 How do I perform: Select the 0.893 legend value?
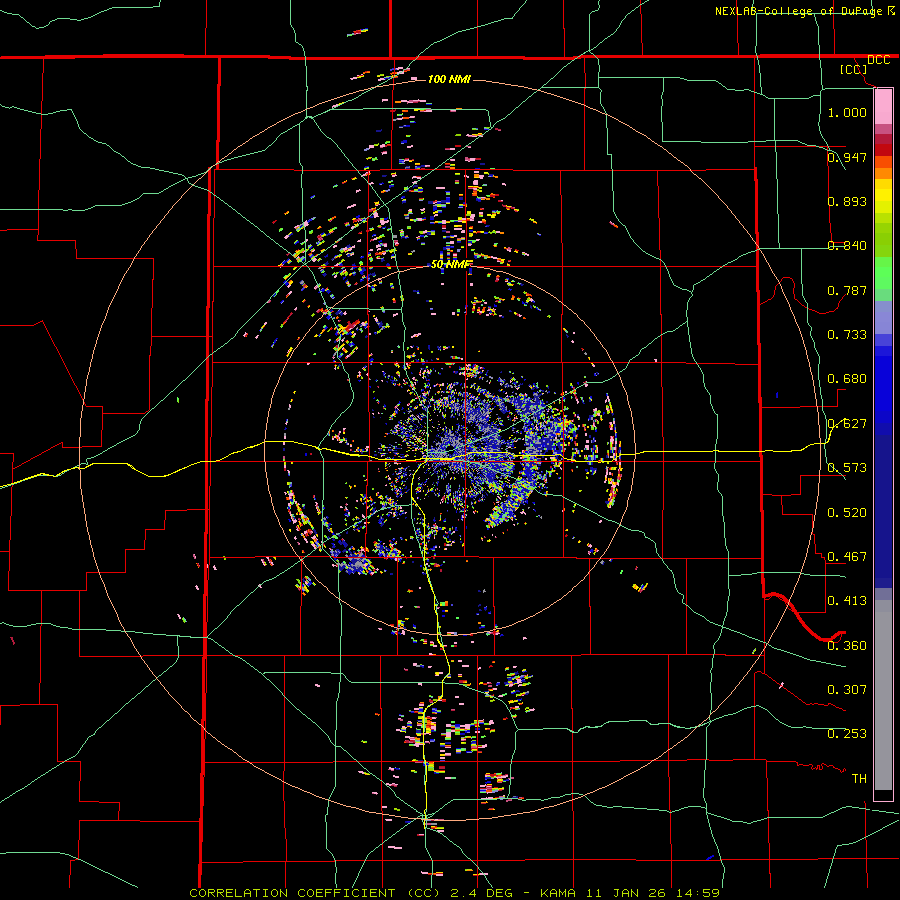click(847, 201)
